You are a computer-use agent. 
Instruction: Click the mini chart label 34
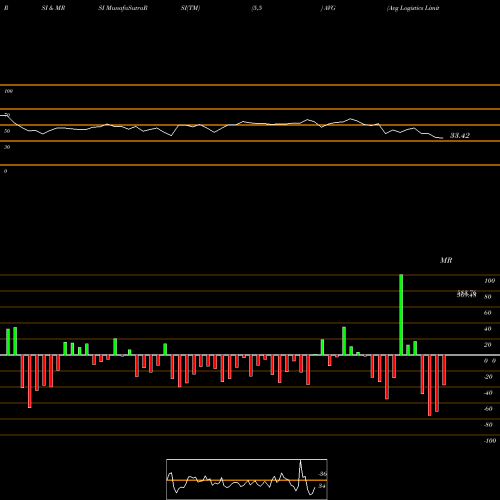[322, 486]
